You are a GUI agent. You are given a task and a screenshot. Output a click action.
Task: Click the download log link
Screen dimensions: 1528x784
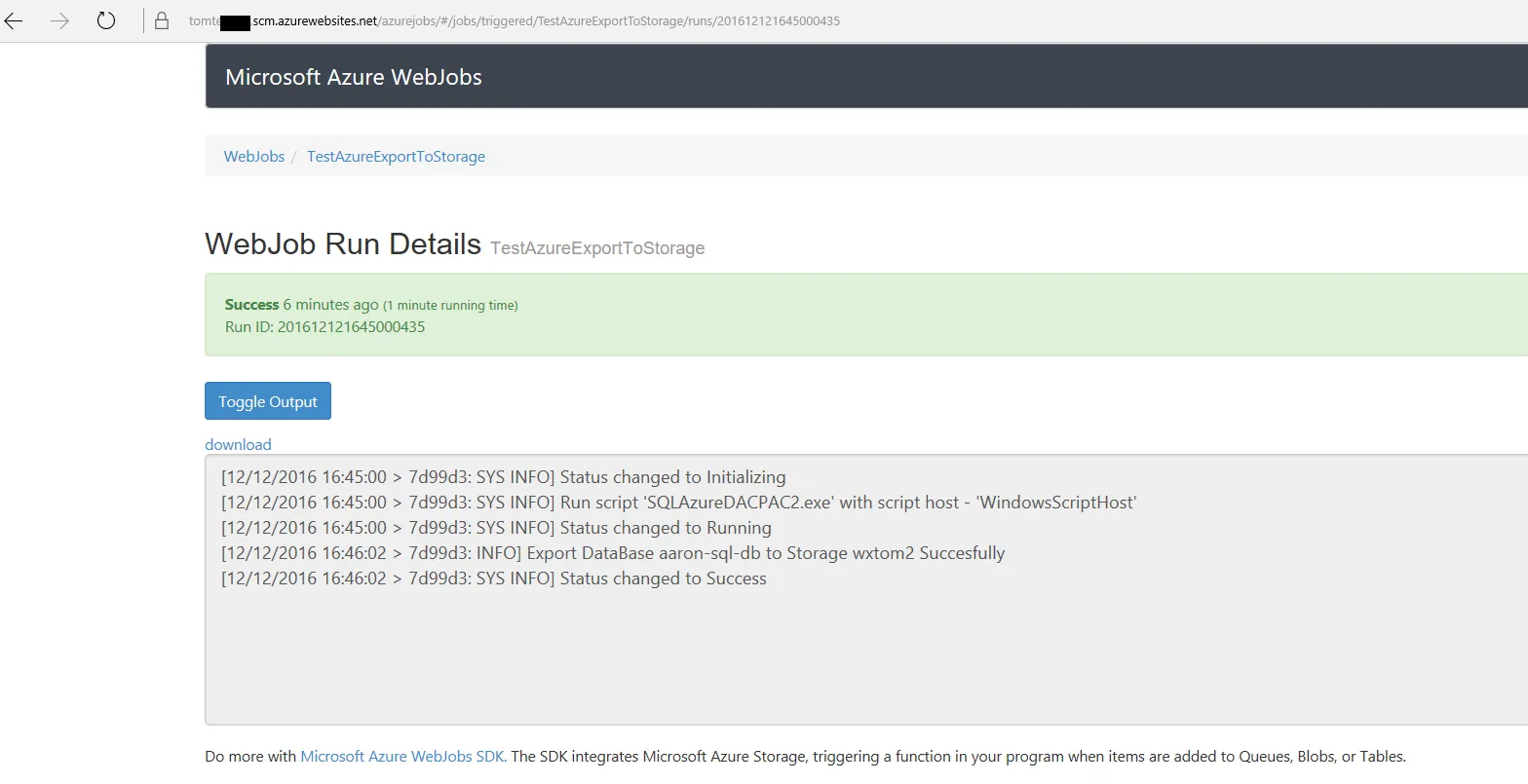point(238,444)
